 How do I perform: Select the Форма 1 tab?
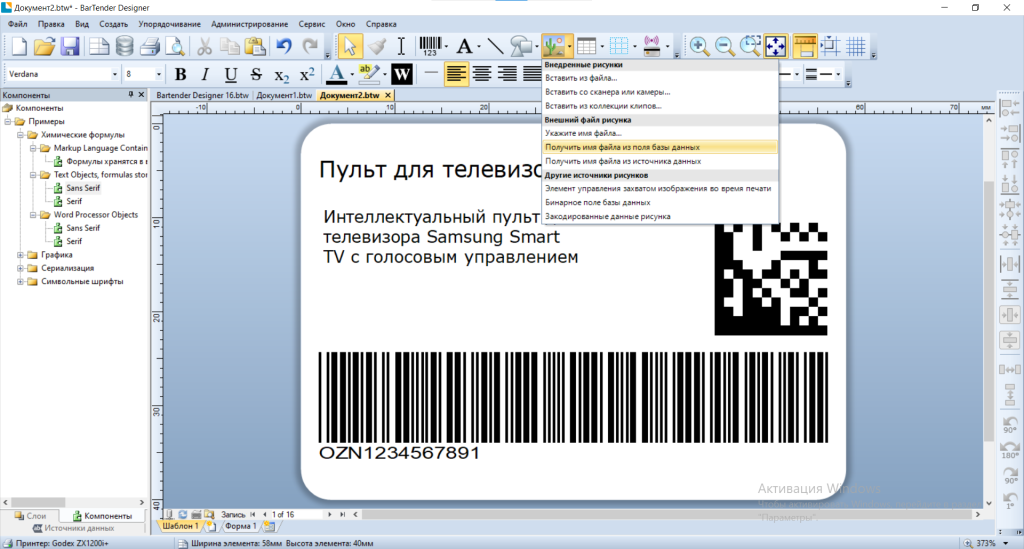(241, 526)
